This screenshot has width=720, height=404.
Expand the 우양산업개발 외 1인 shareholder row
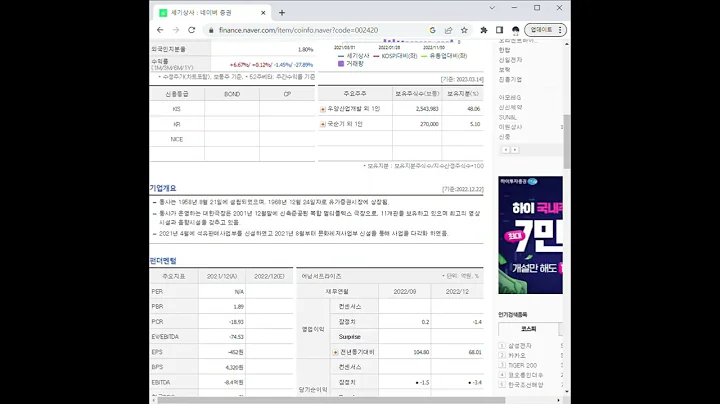tap(323, 109)
